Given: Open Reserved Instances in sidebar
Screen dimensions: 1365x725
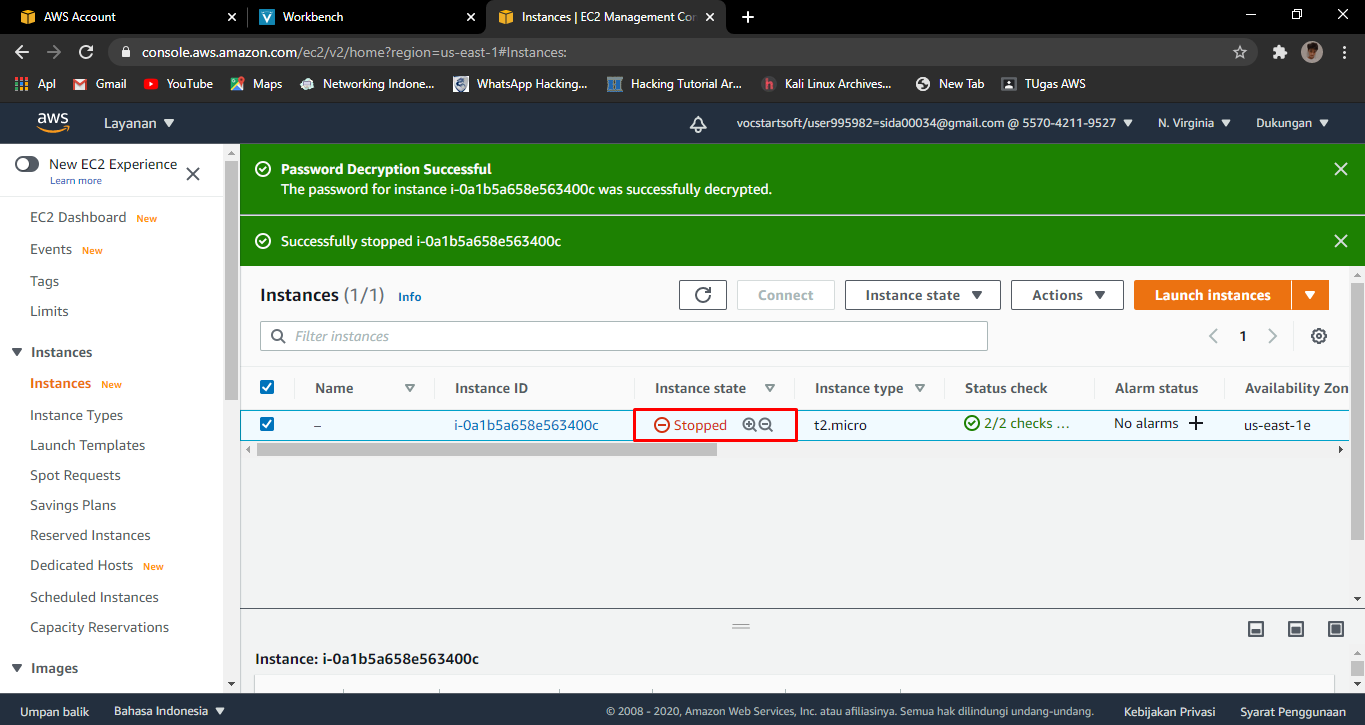Looking at the screenshot, I should click(90, 535).
